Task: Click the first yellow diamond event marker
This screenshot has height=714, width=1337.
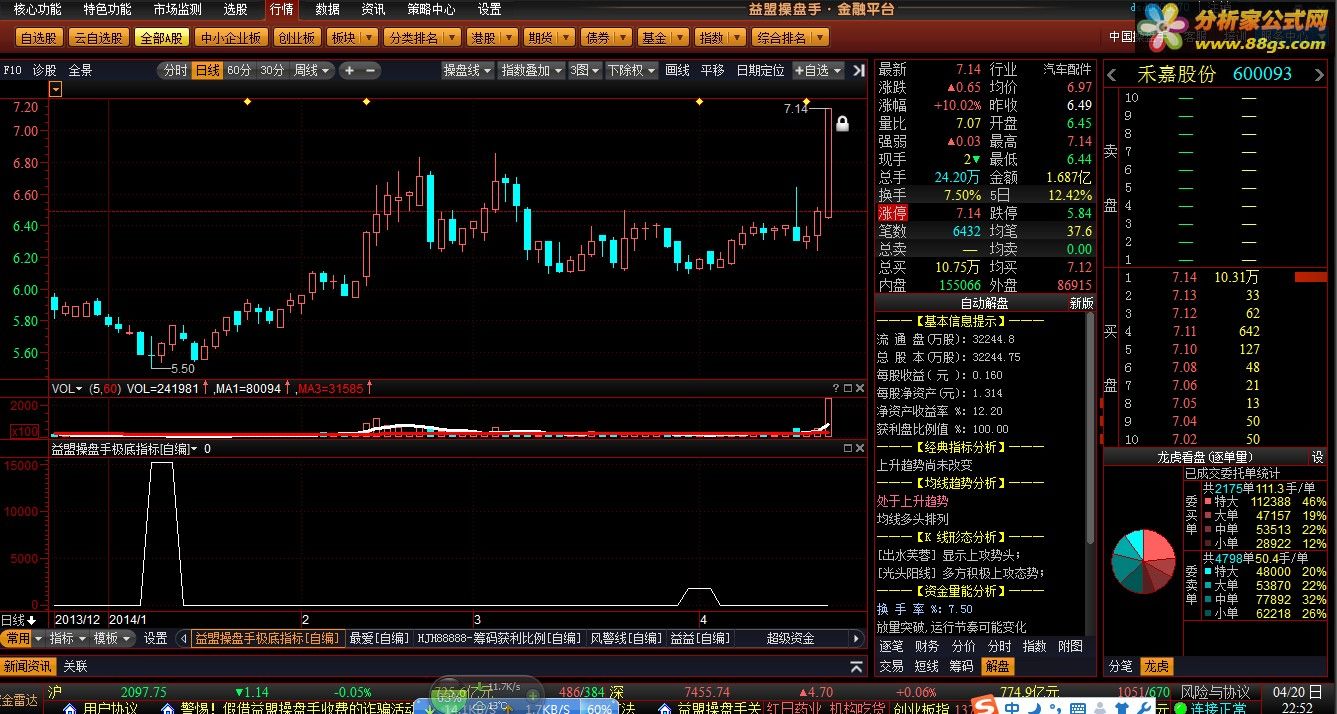Action: point(247,102)
